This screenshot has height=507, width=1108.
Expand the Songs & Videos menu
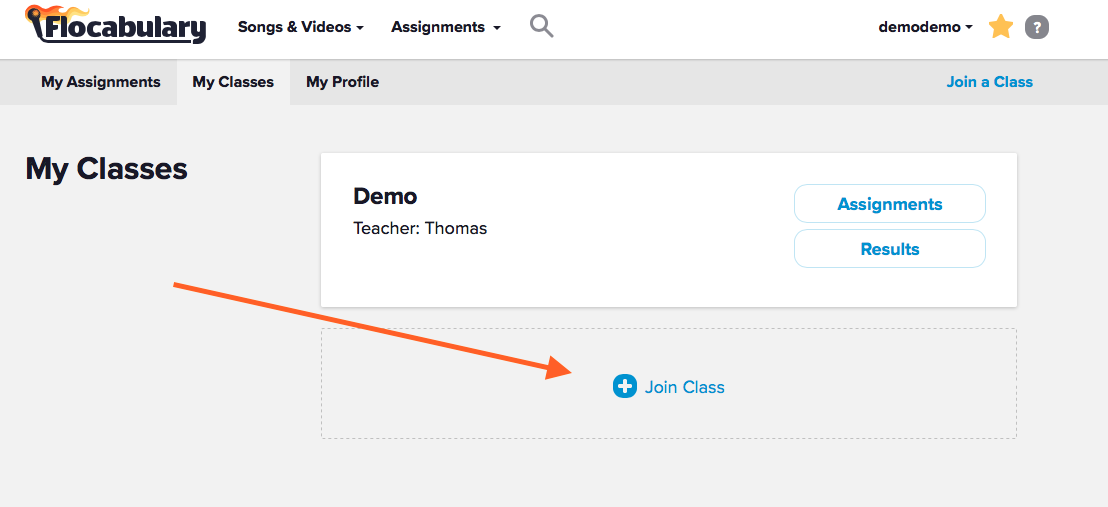(x=300, y=27)
